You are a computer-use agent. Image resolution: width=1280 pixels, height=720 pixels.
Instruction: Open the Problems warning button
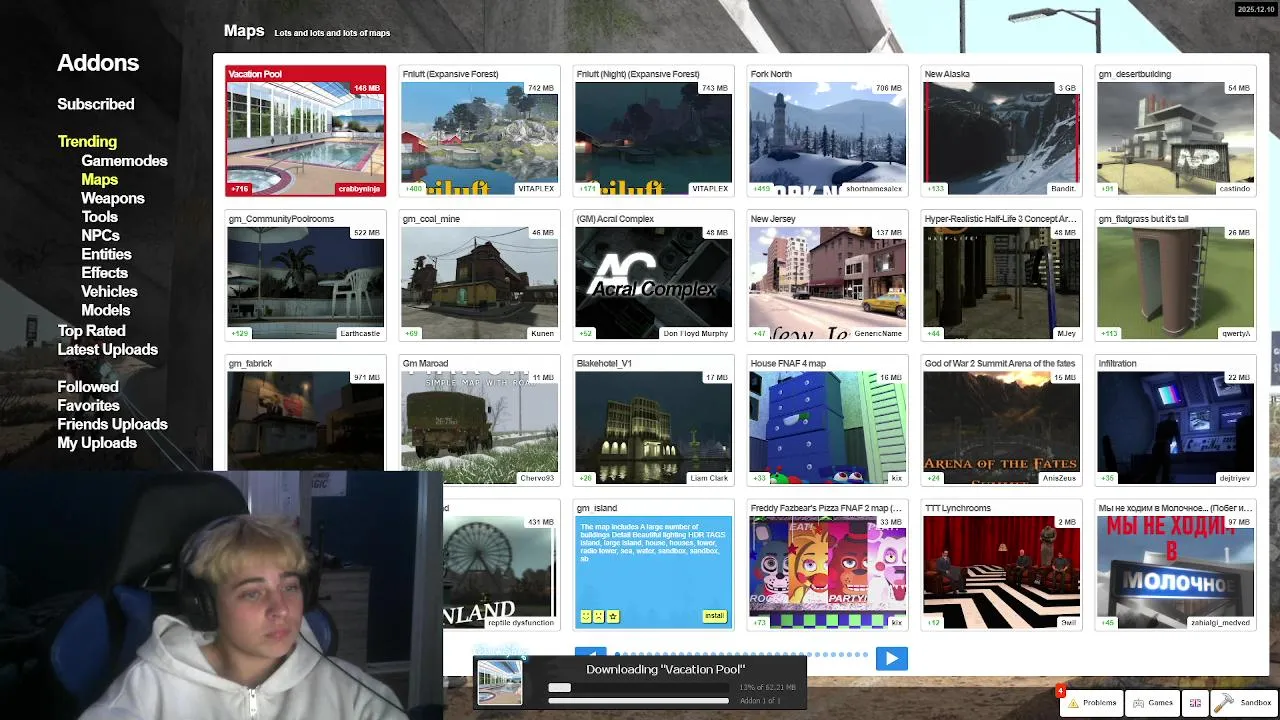1092,703
